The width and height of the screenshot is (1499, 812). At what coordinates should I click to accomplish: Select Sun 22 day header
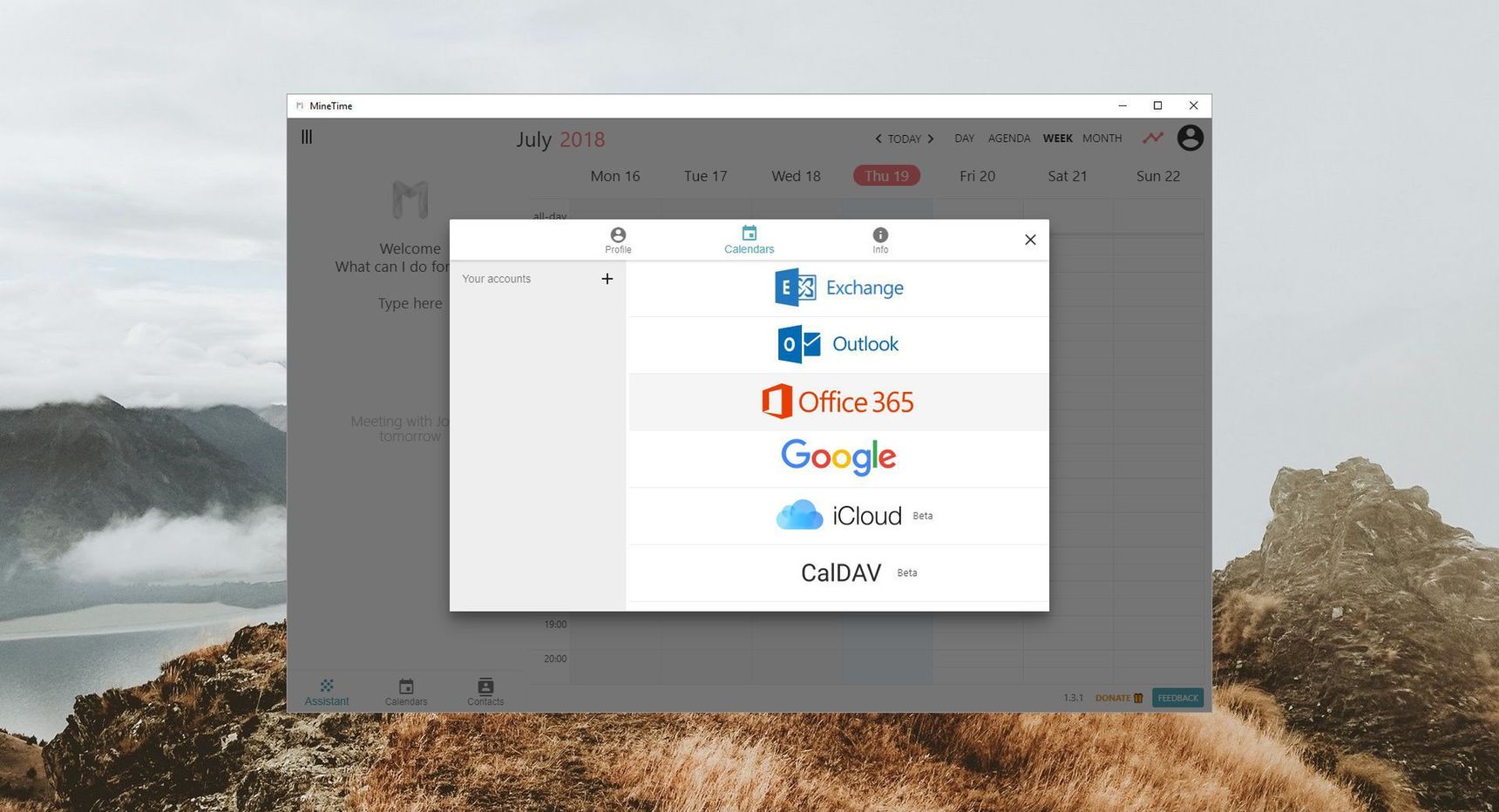tap(1158, 176)
